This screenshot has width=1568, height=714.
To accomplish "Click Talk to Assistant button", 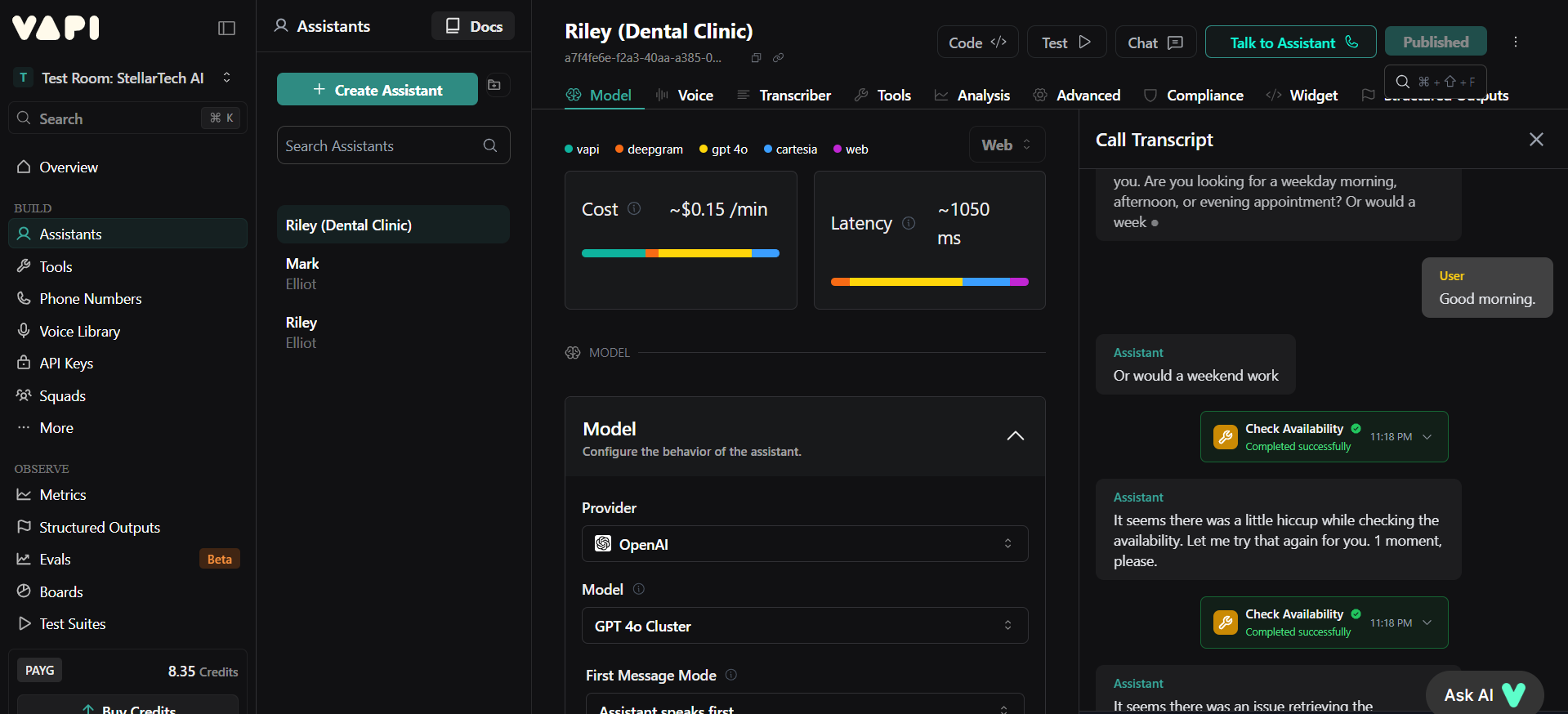I will pyautogui.click(x=1291, y=42).
